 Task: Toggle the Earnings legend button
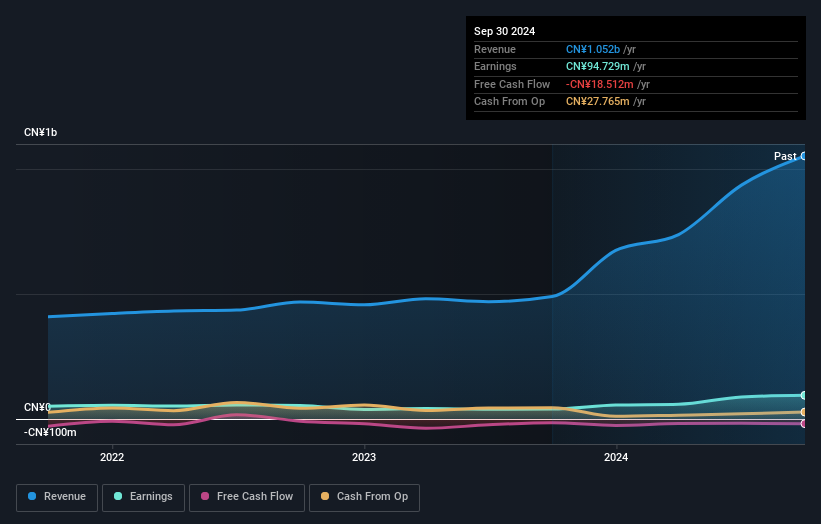[143, 497]
